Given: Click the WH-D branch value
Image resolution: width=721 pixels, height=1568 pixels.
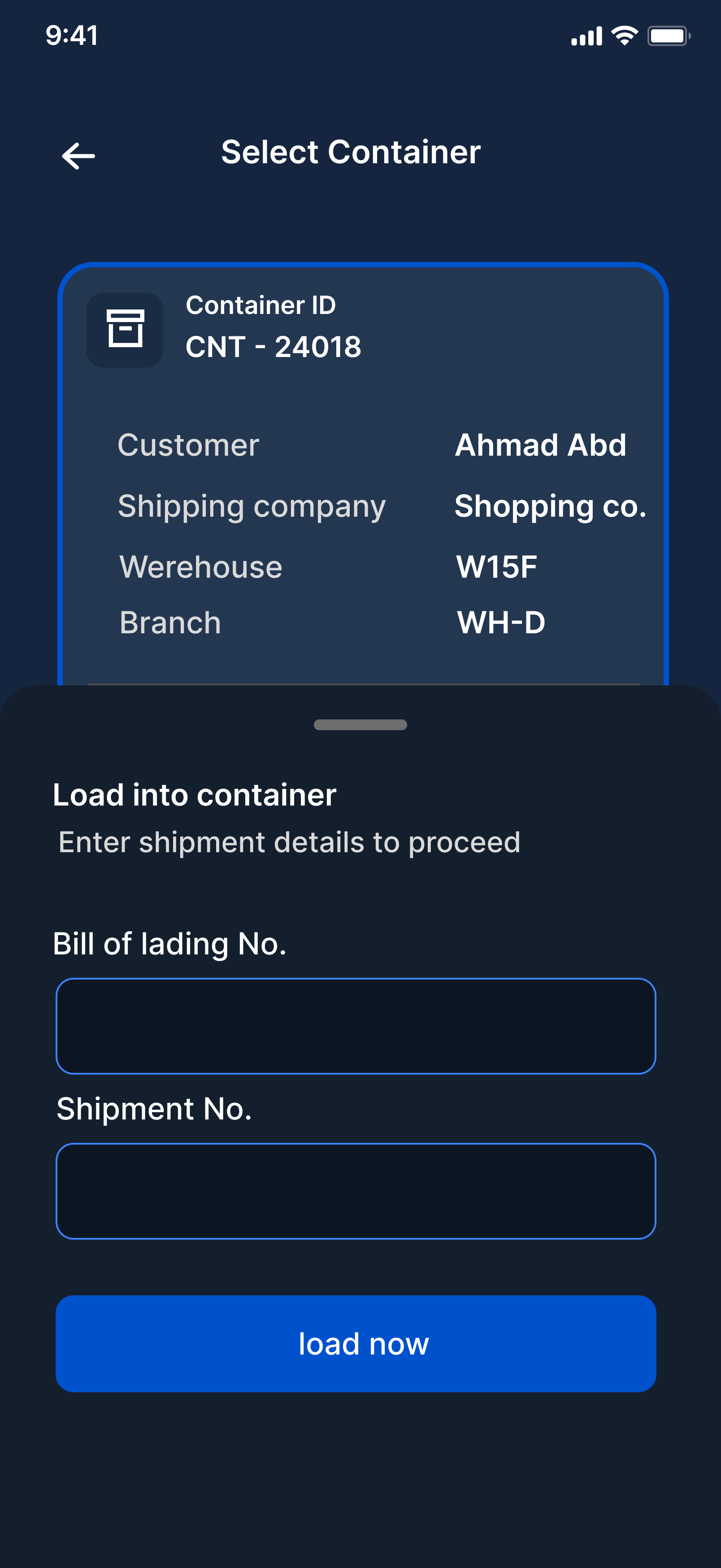Looking at the screenshot, I should 501,622.
